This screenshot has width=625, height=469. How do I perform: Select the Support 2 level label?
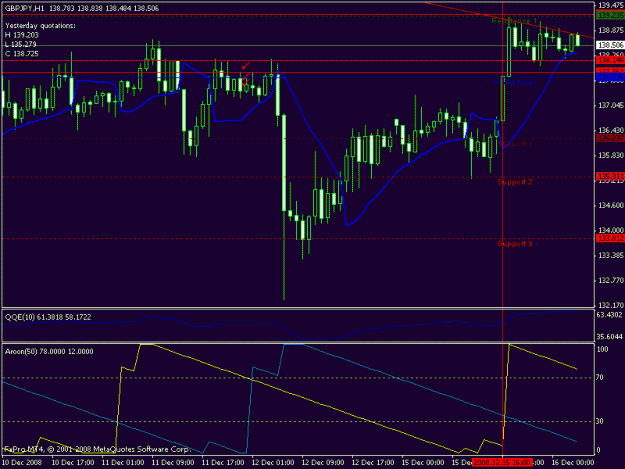pos(515,182)
